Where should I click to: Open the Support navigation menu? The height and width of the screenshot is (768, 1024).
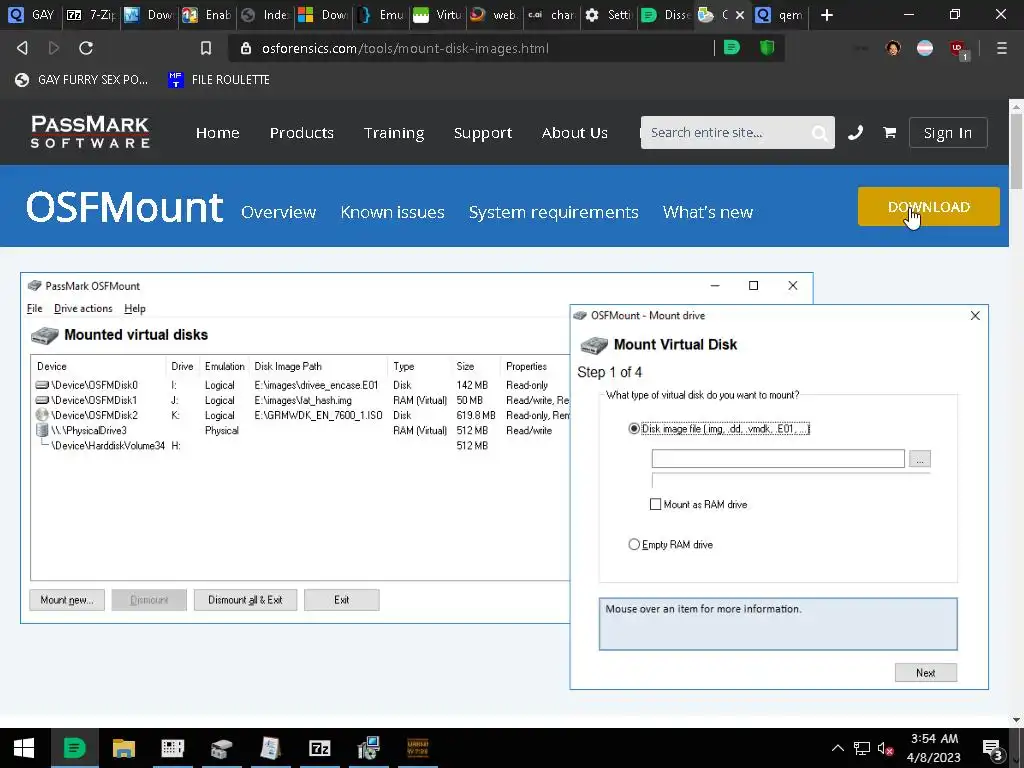click(x=483, y=133)
